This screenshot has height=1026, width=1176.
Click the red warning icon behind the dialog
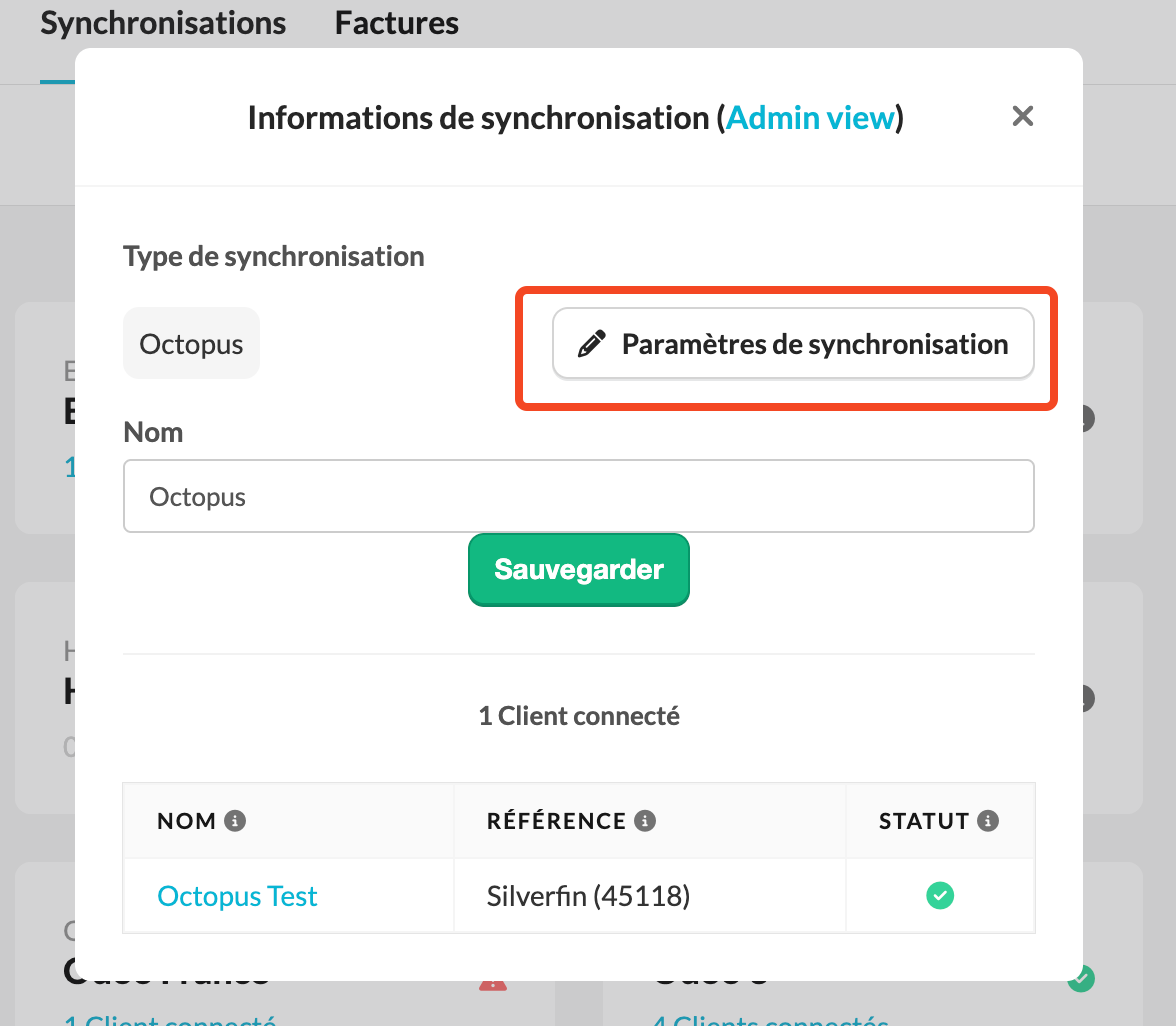[x=493, y=983]
